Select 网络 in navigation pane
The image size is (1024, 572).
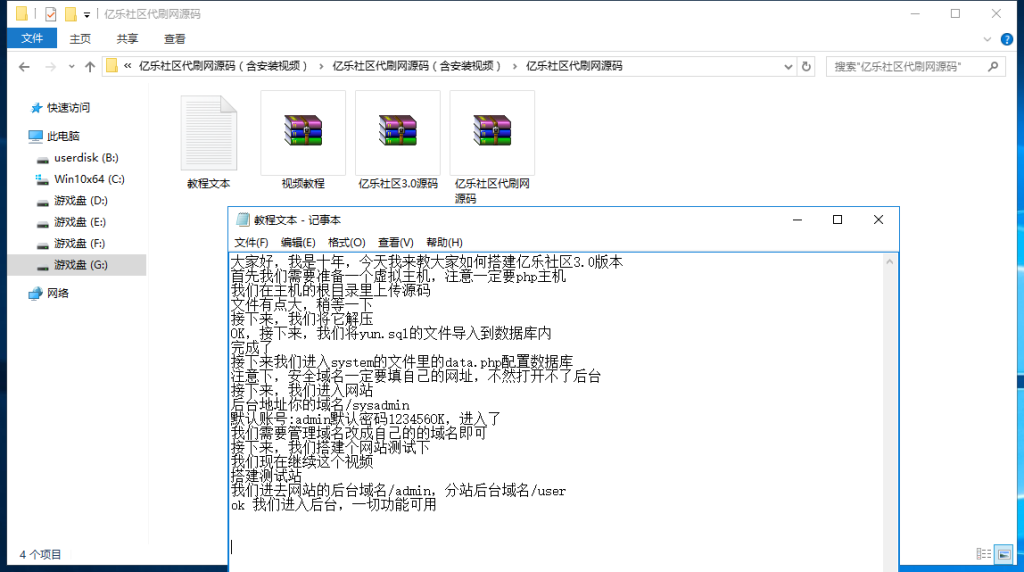click(x=57, y=293)
